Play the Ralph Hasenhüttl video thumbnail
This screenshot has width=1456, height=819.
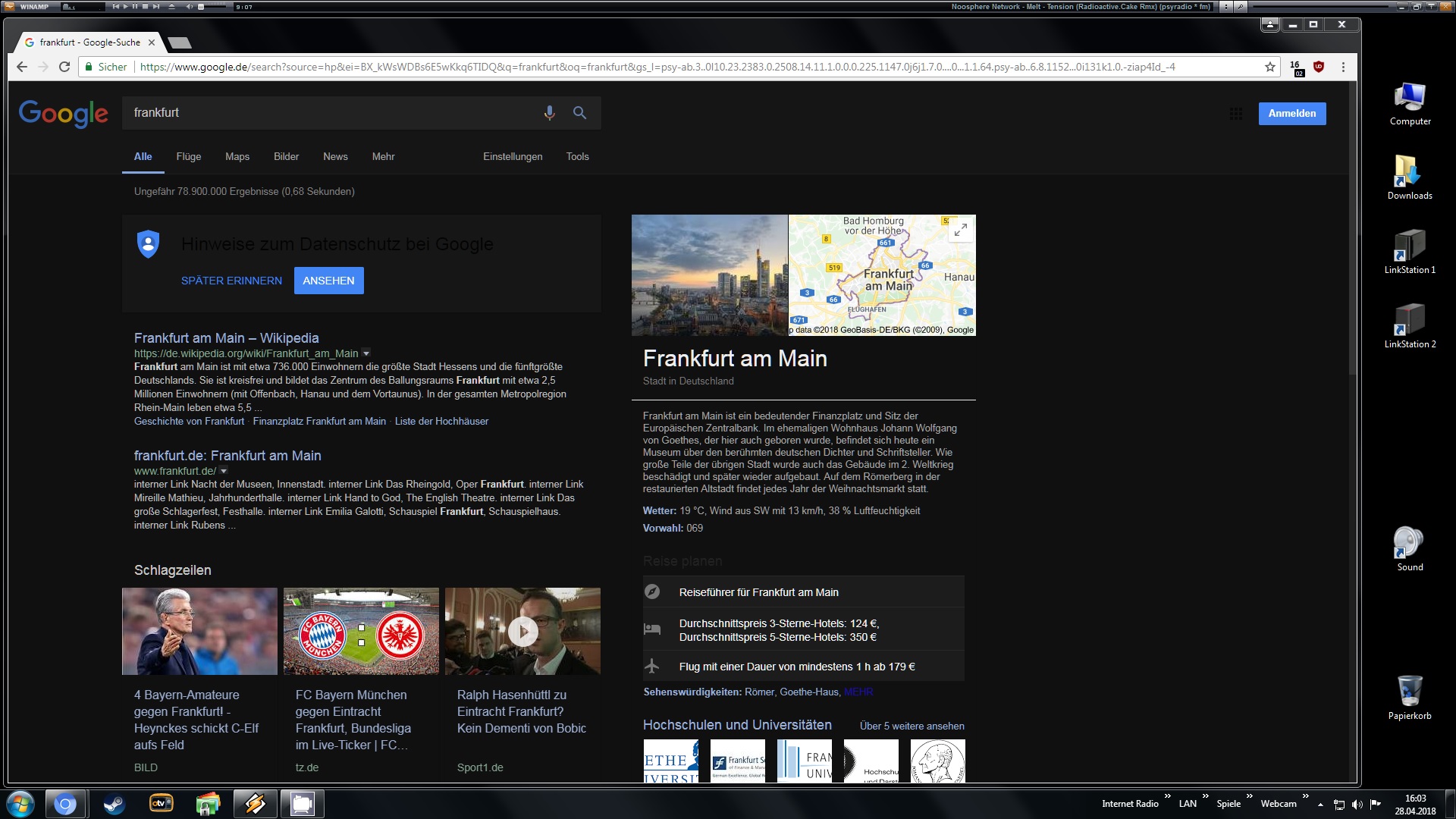[522, 631]
